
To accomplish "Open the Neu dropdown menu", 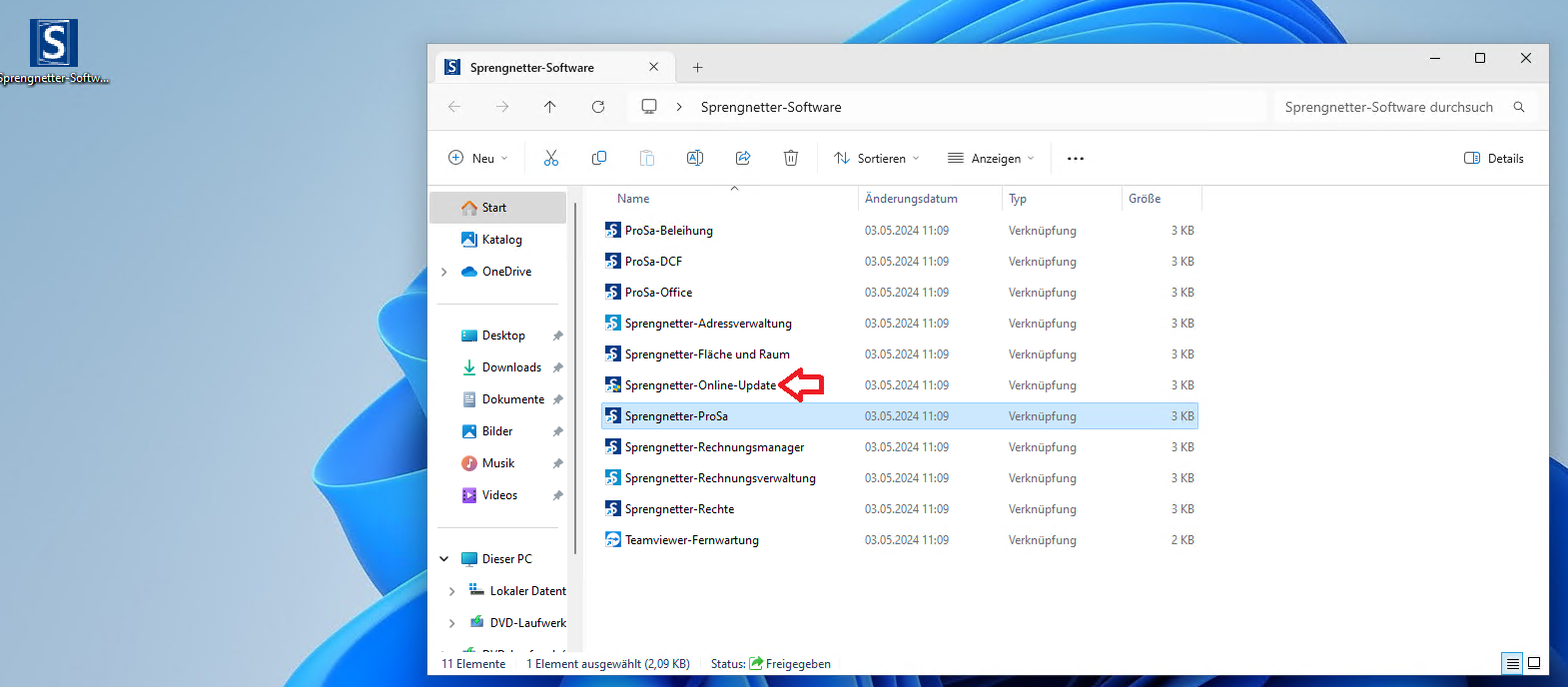I will point(478,158).
